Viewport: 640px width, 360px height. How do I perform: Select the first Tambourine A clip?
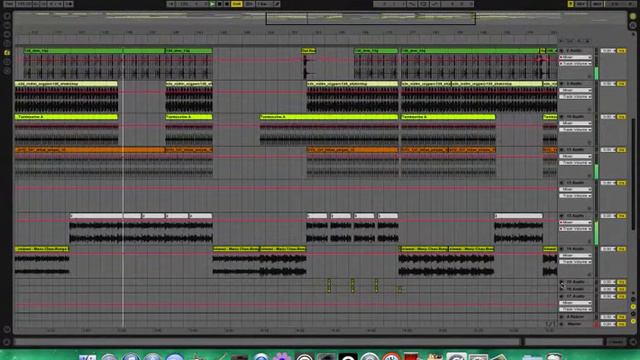click(x=66, y=117)
